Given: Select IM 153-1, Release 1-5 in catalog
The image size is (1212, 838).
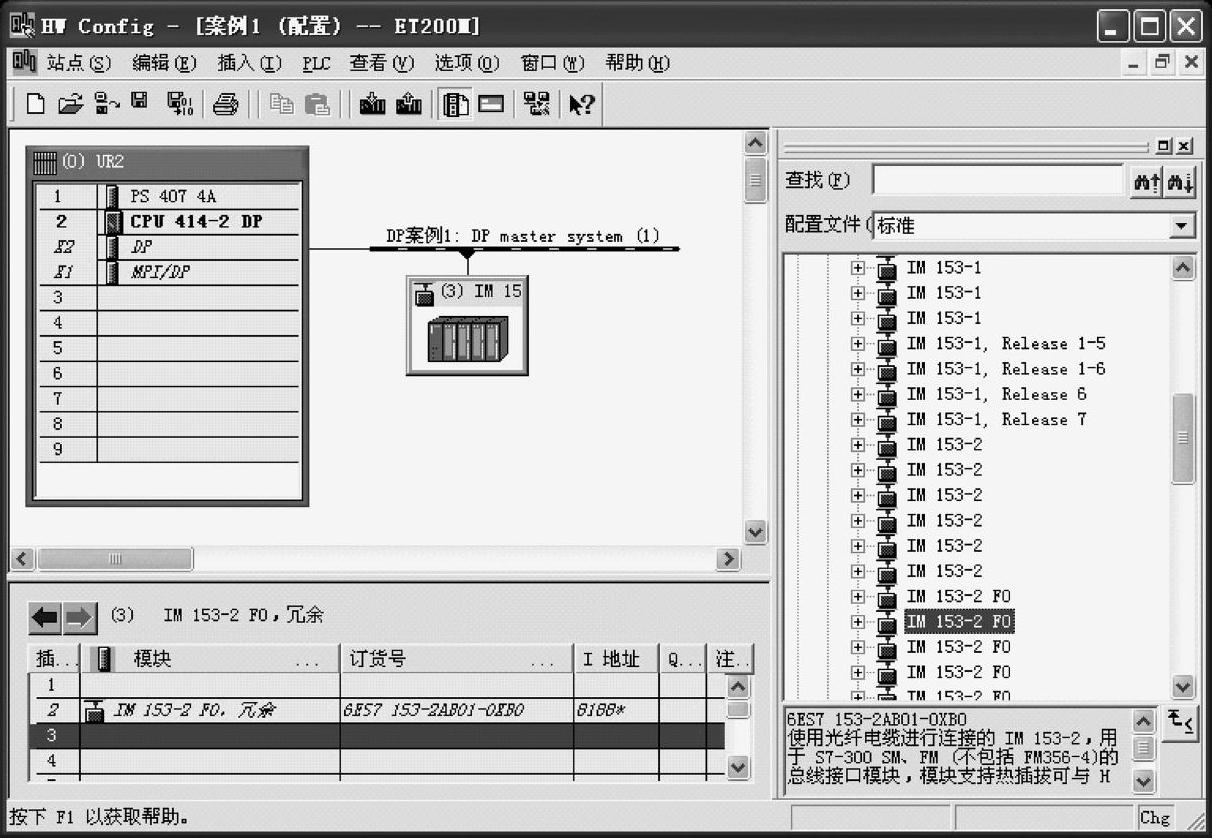Looking at the screenshot, I should pos(1006,344).
